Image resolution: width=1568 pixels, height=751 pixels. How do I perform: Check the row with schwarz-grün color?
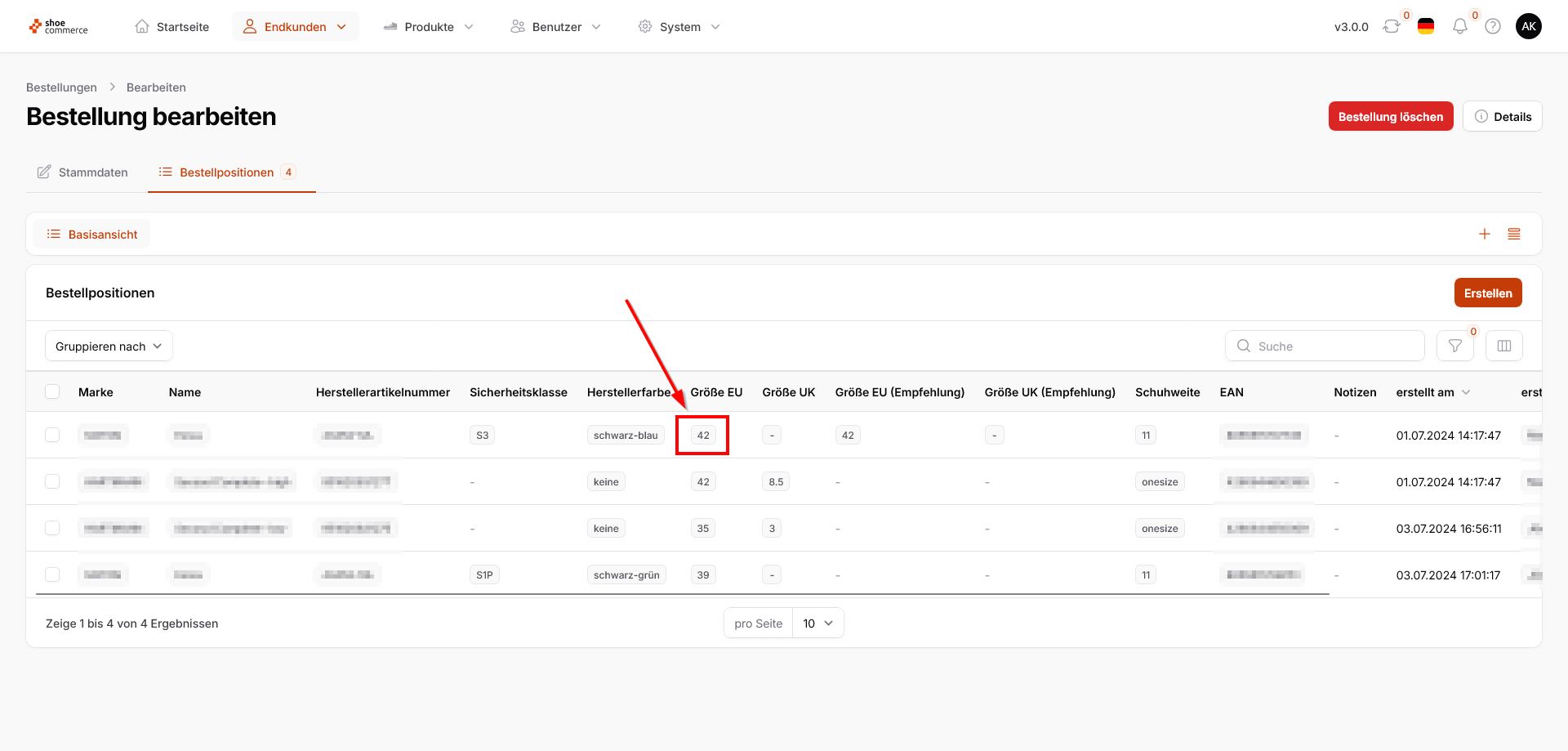click(x=52, y=574)
